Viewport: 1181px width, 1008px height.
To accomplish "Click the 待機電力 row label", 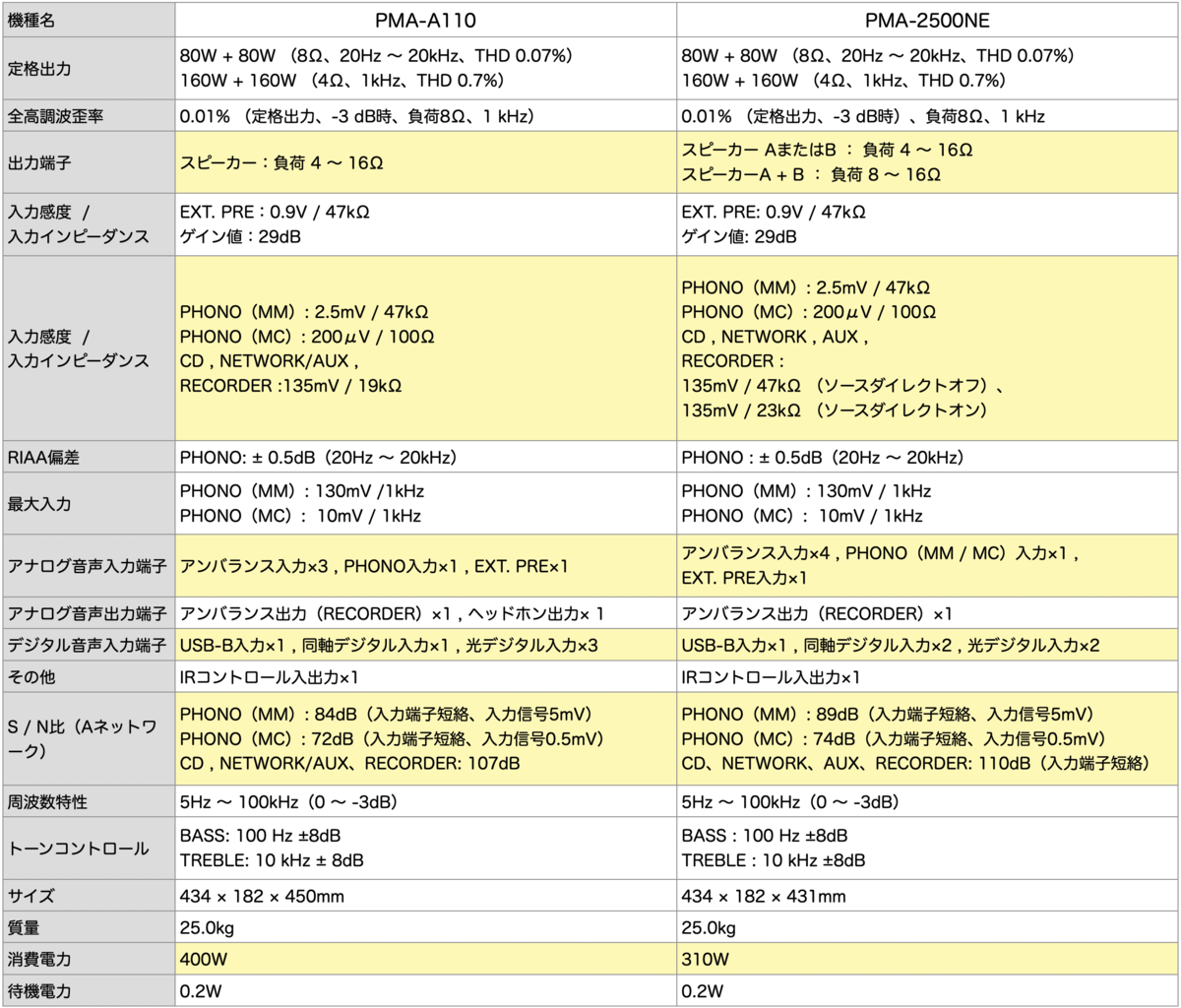I will [89, 990].
